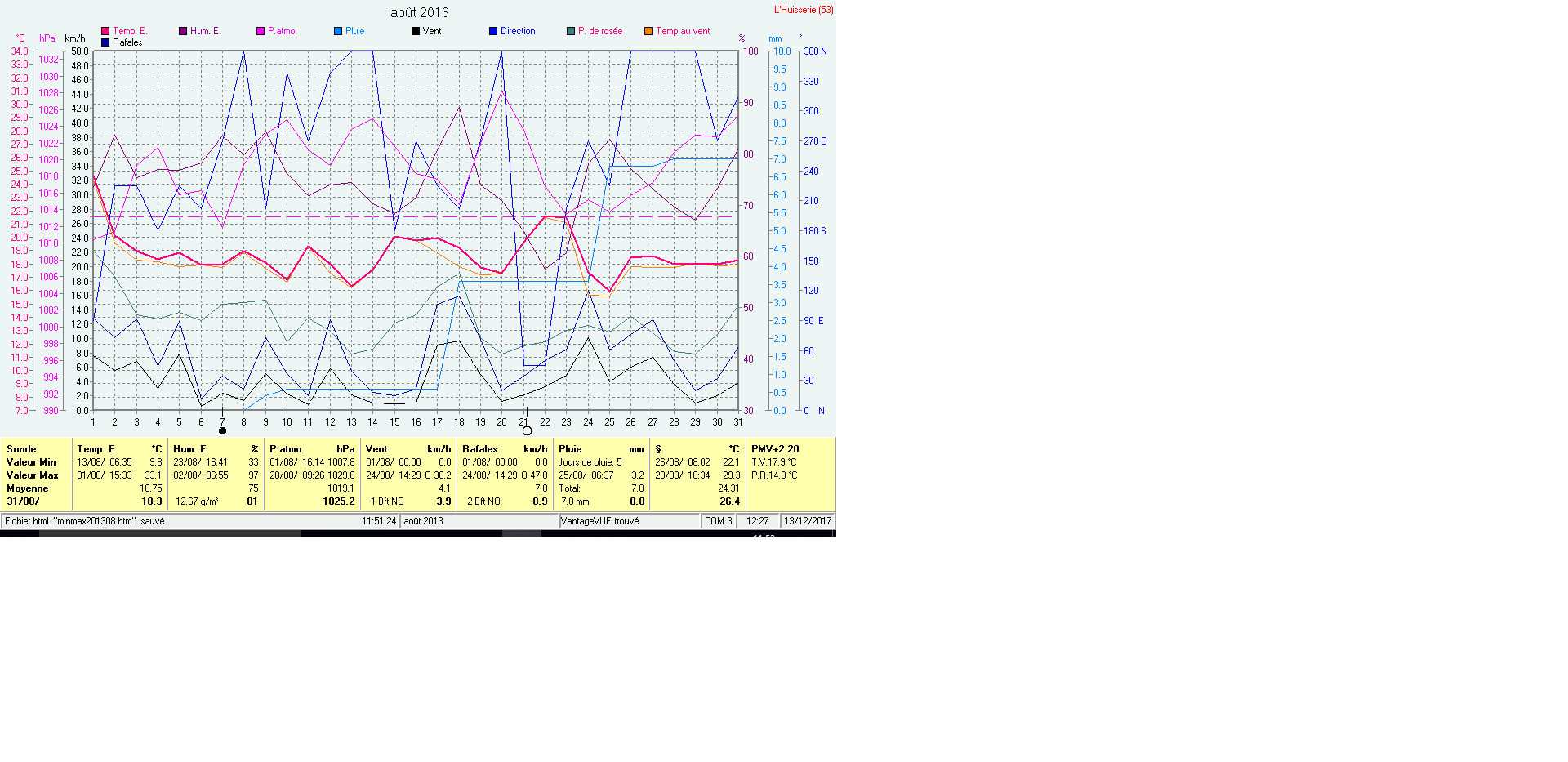Screen dimensions: 1568x762
Task: Click the "13/12/2017" status bar date
Action: tap(808, 521)
